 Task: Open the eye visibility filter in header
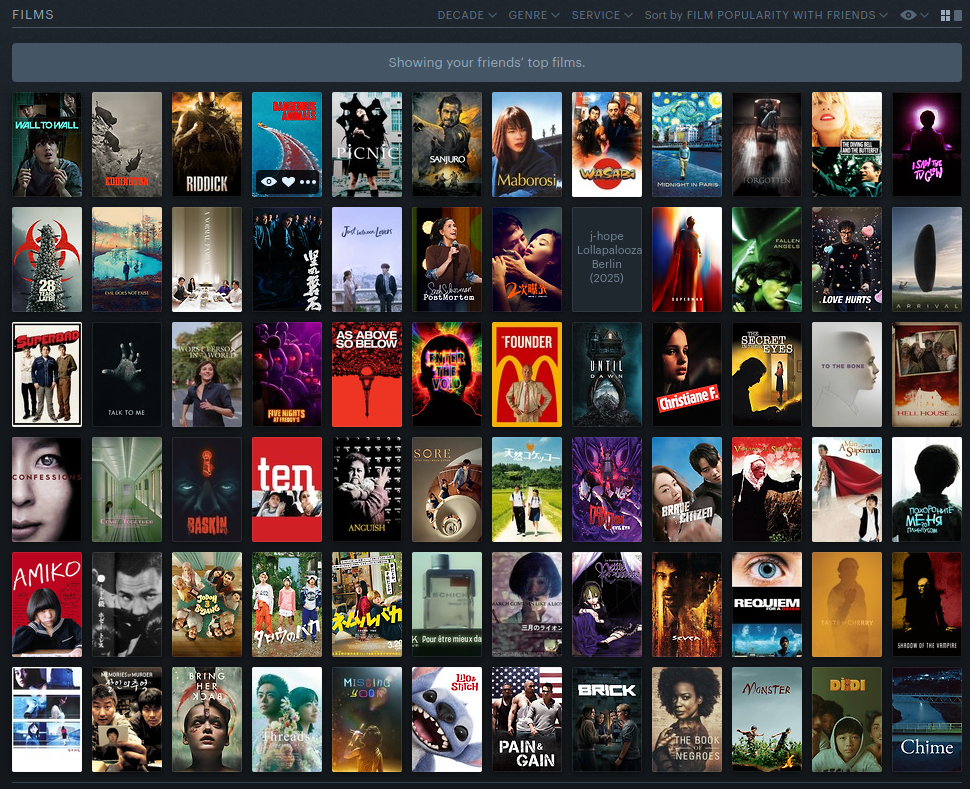click(914, 15)
